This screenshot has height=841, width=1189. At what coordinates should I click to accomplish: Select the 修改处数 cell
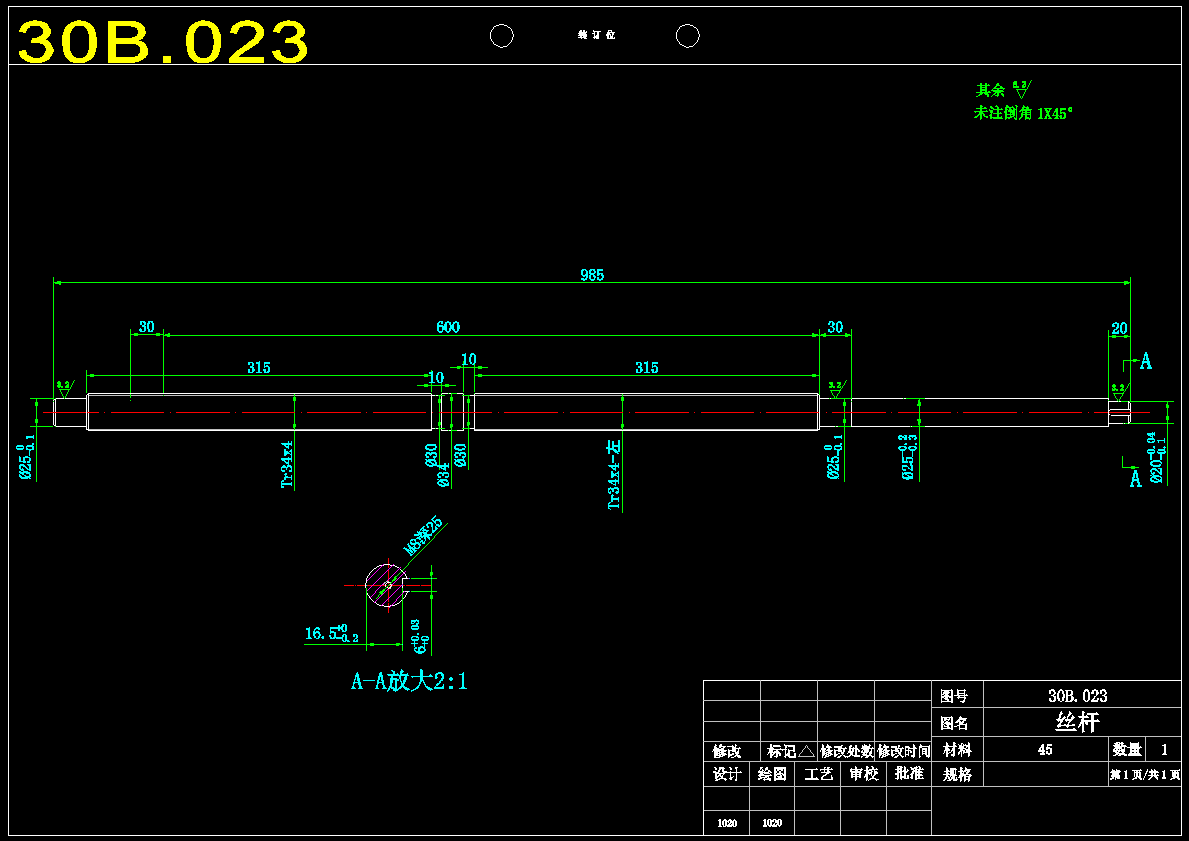846,751
